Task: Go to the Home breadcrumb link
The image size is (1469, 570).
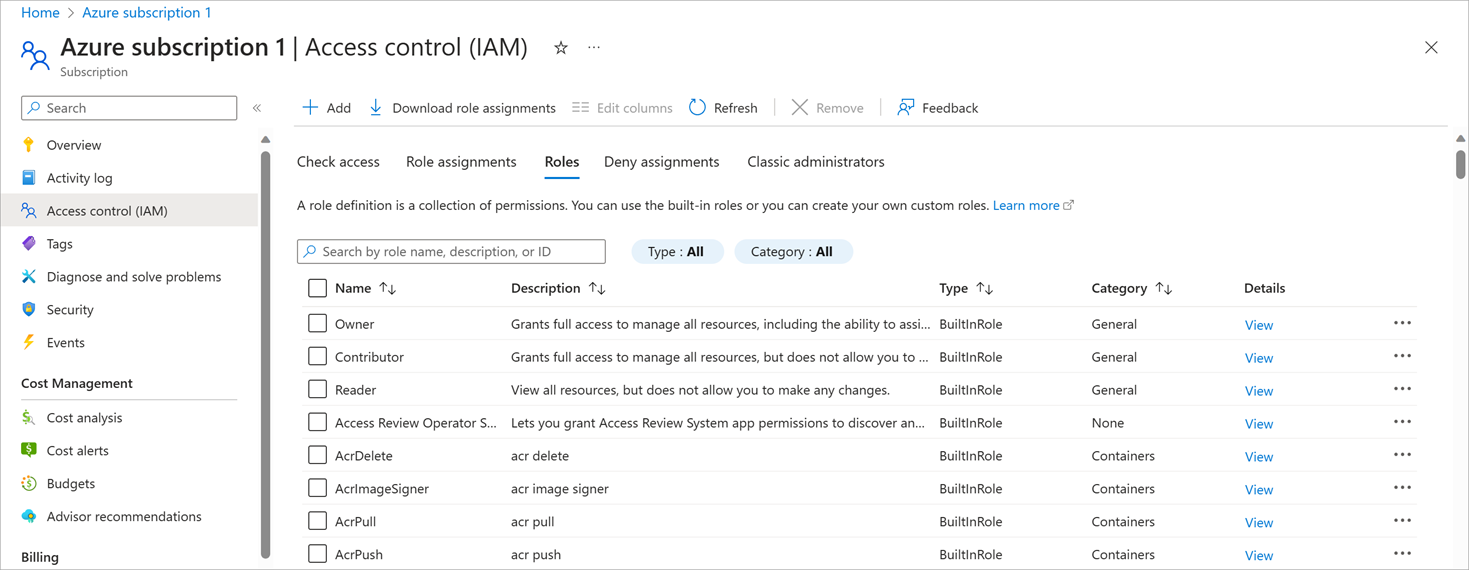Action: pyautogui.click(x=40, y=12)
